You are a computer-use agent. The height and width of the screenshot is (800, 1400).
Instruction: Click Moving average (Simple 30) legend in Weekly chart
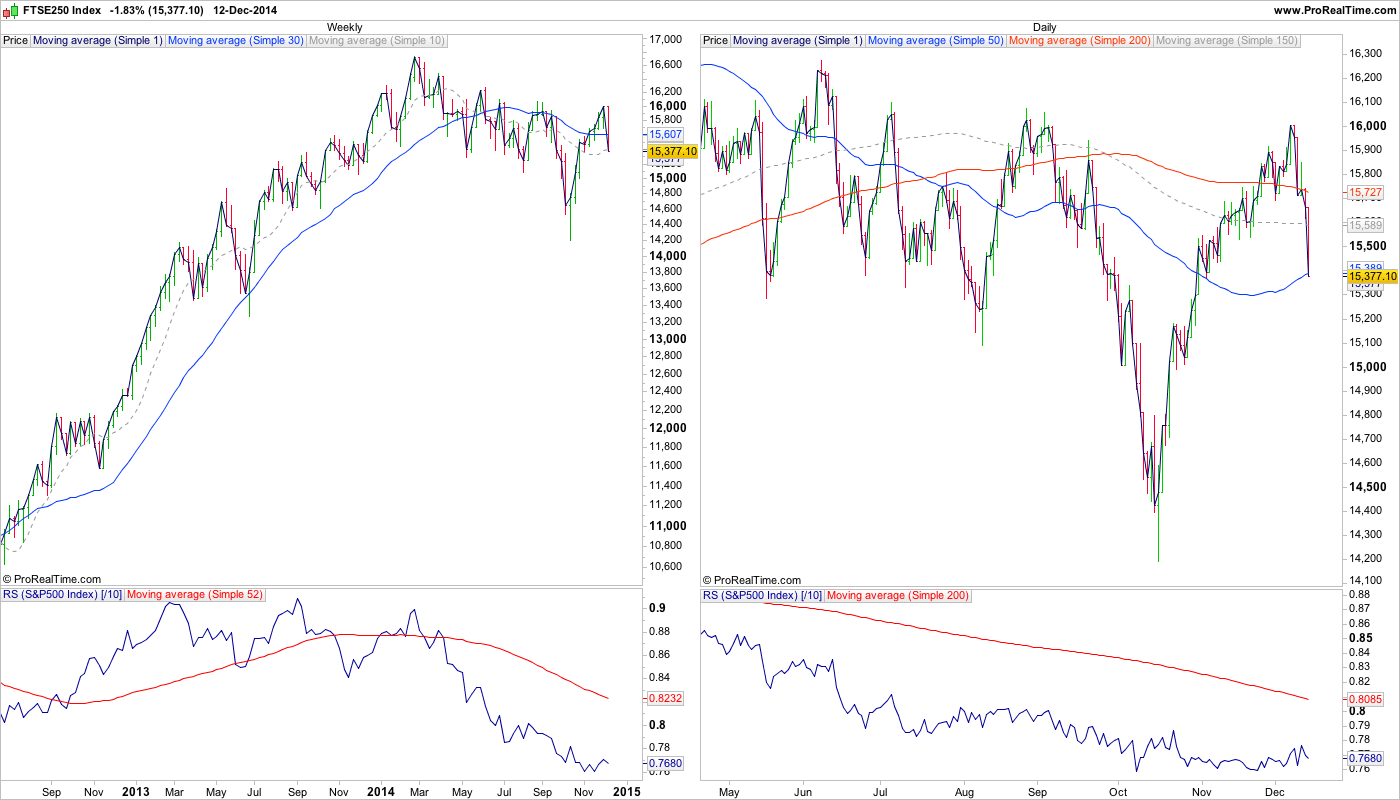click(x=236, y=41)
